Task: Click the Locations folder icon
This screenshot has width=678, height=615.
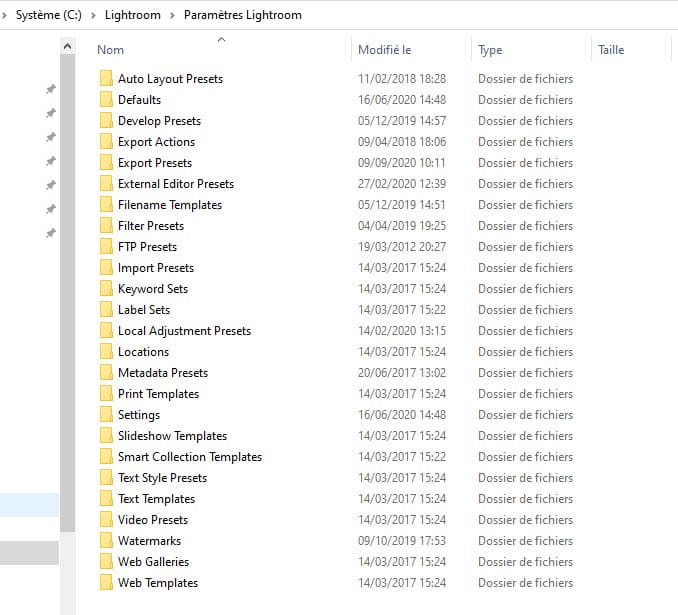Action: pos(106,352)
